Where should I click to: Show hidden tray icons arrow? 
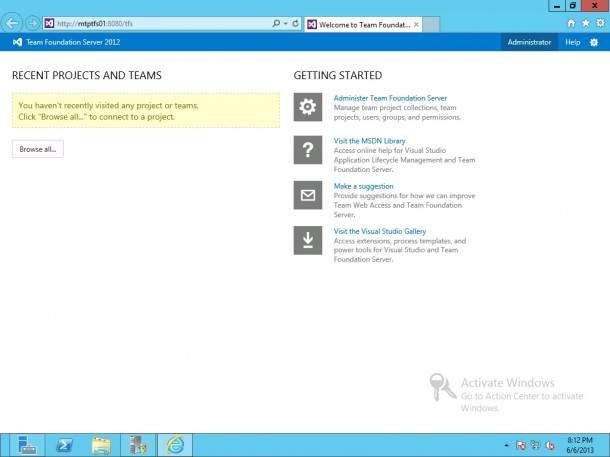pos(506,445)
